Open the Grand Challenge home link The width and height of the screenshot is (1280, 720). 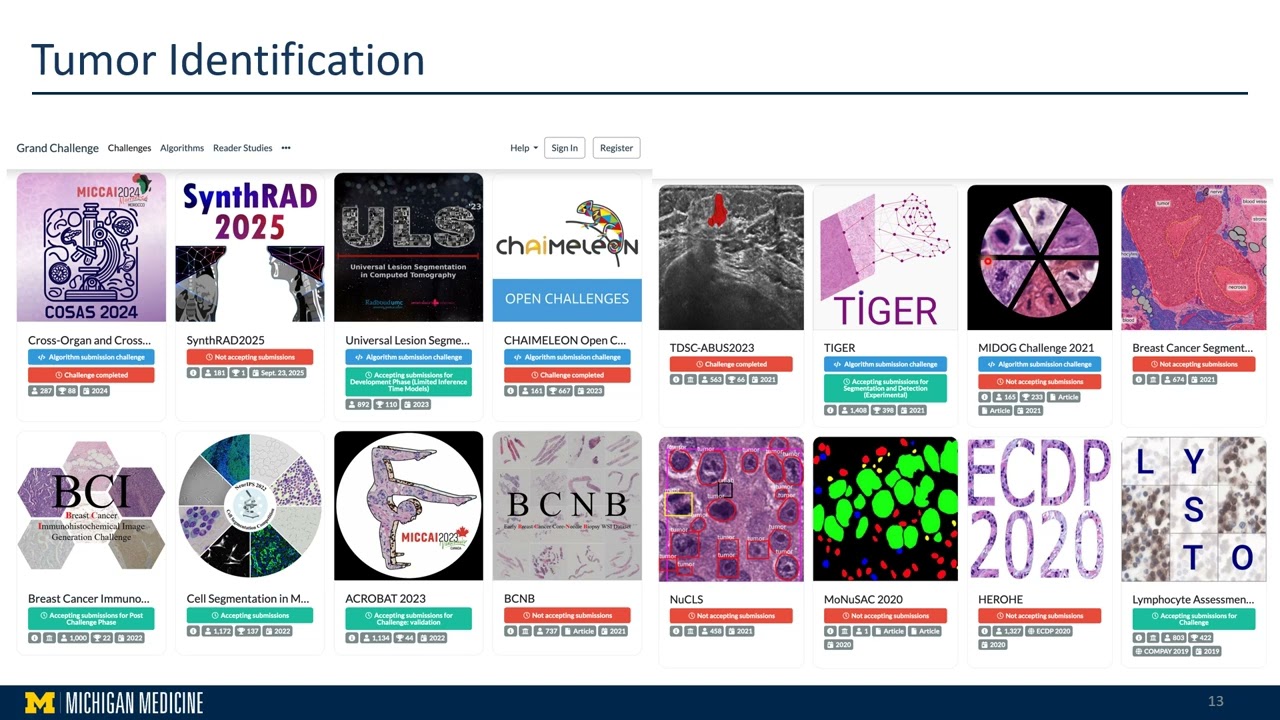click(57, 148)
